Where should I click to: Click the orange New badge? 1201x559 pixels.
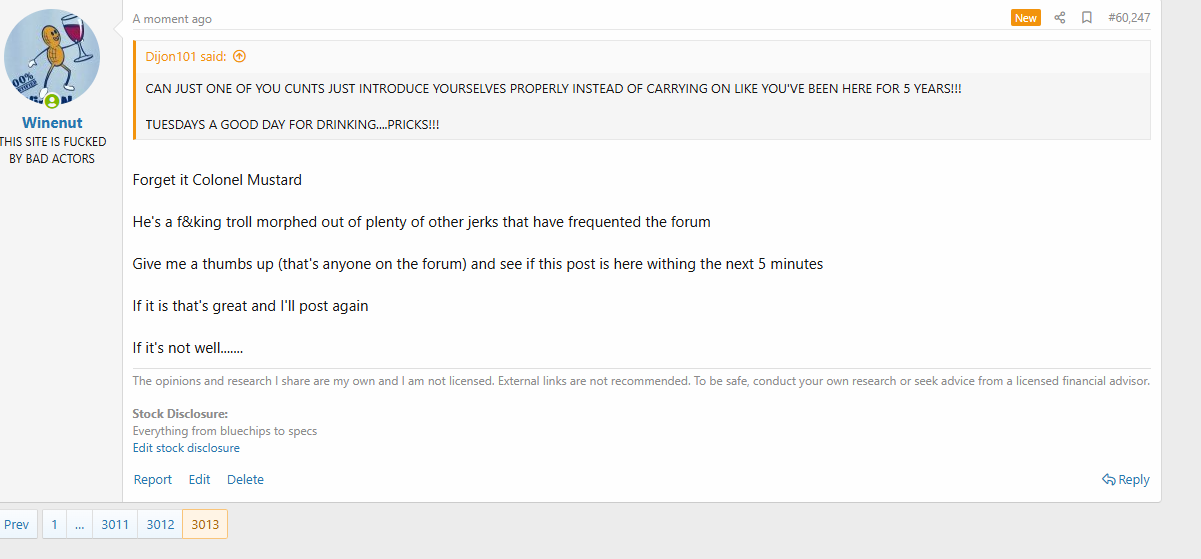[1026, 18]
